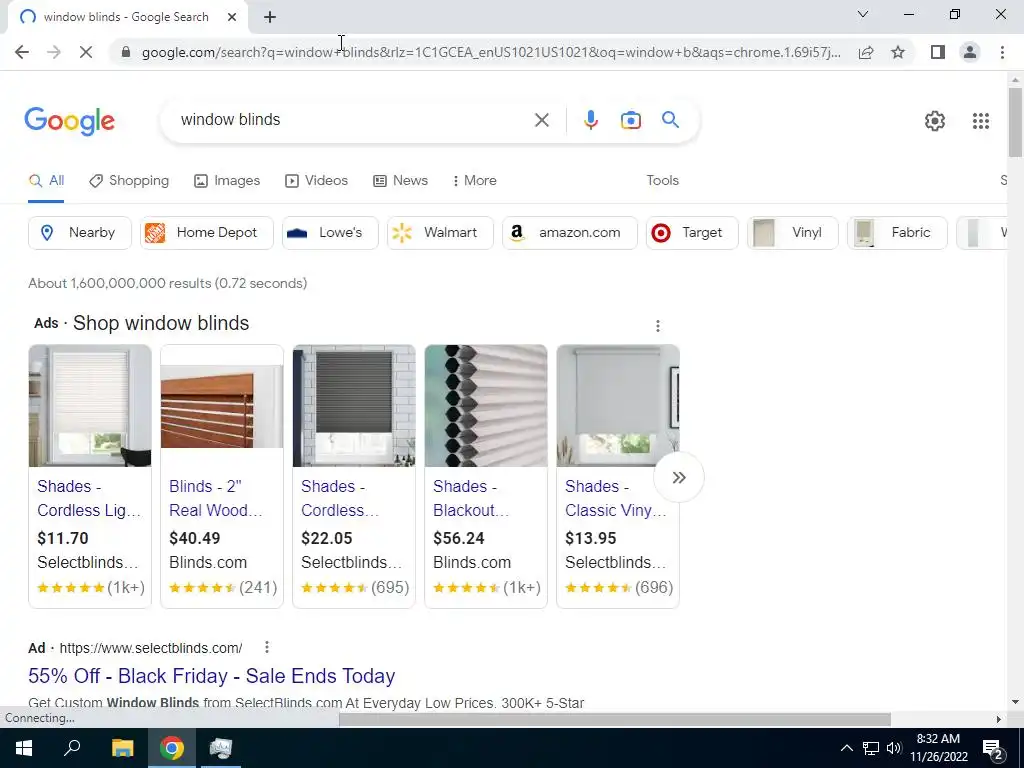Switch to the Shopping tab
This screenshot has width=1024, height=768.
129,181
